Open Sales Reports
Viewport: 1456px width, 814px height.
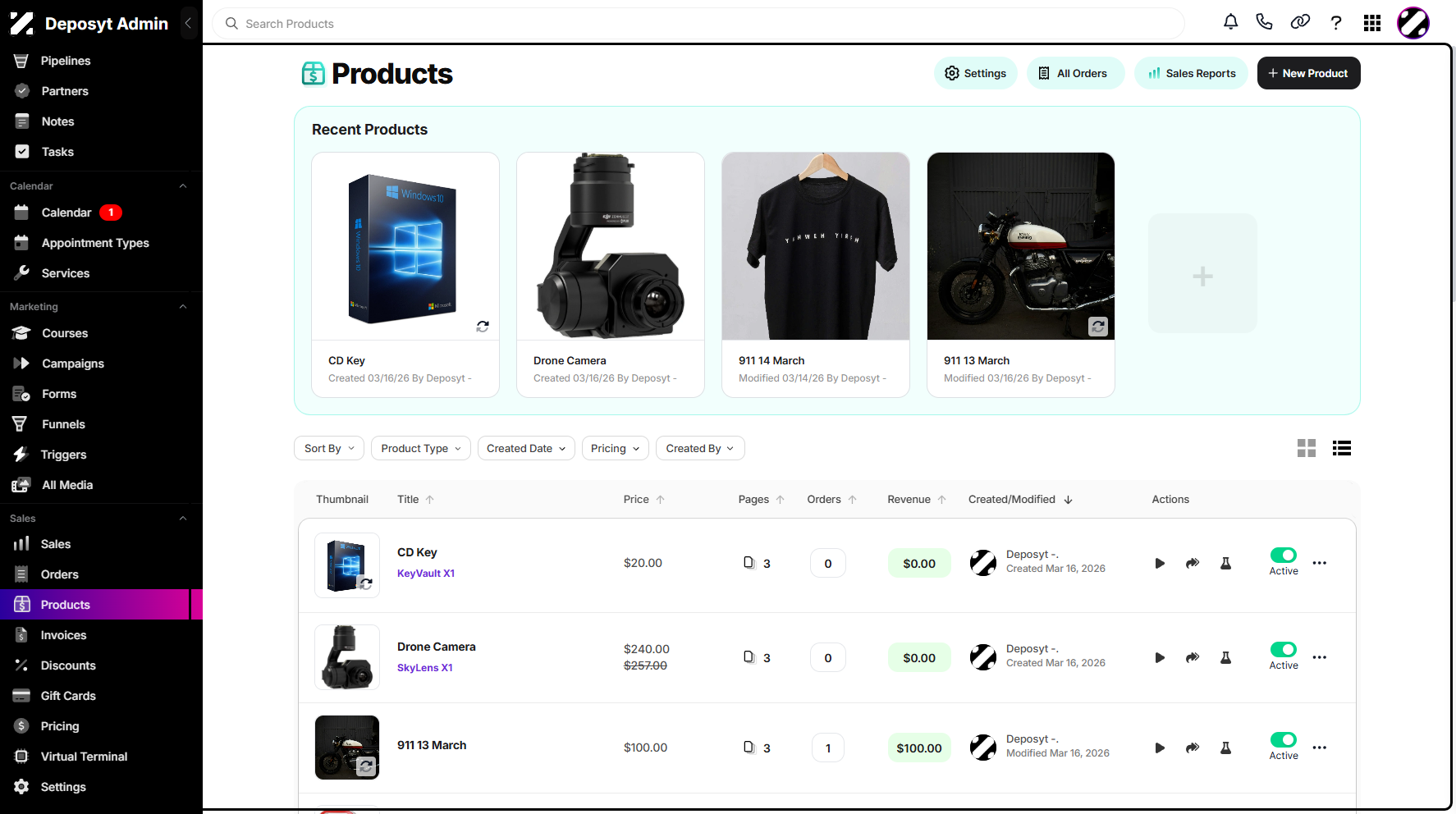pyautogui.click(x=1192, y=73)
